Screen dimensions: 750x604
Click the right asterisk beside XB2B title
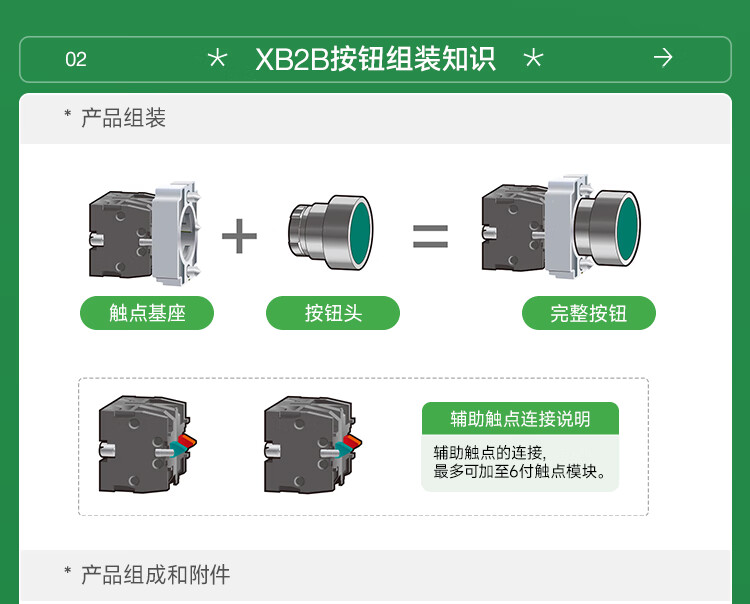(533, 59)
